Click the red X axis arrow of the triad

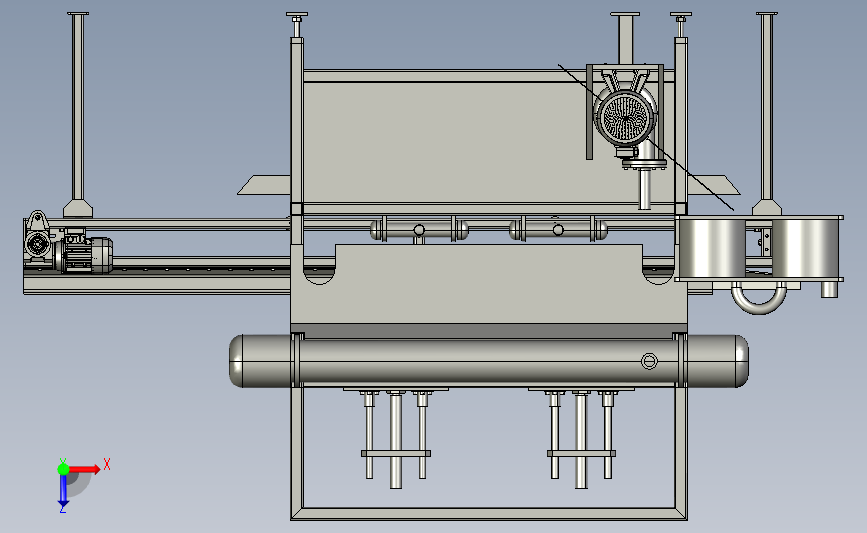coord(84,469)
